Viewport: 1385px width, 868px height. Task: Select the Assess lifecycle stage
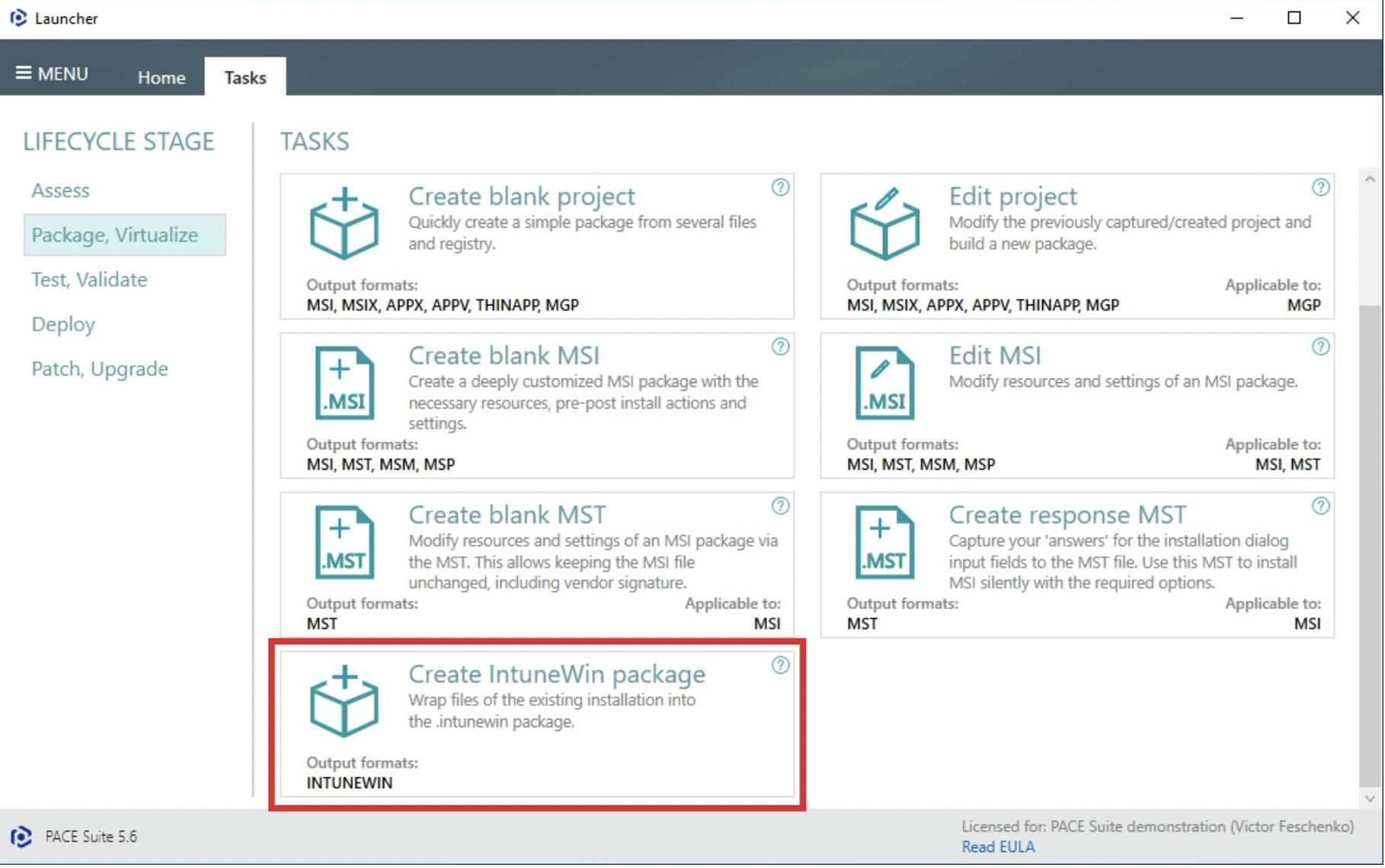tap(60, 190)
